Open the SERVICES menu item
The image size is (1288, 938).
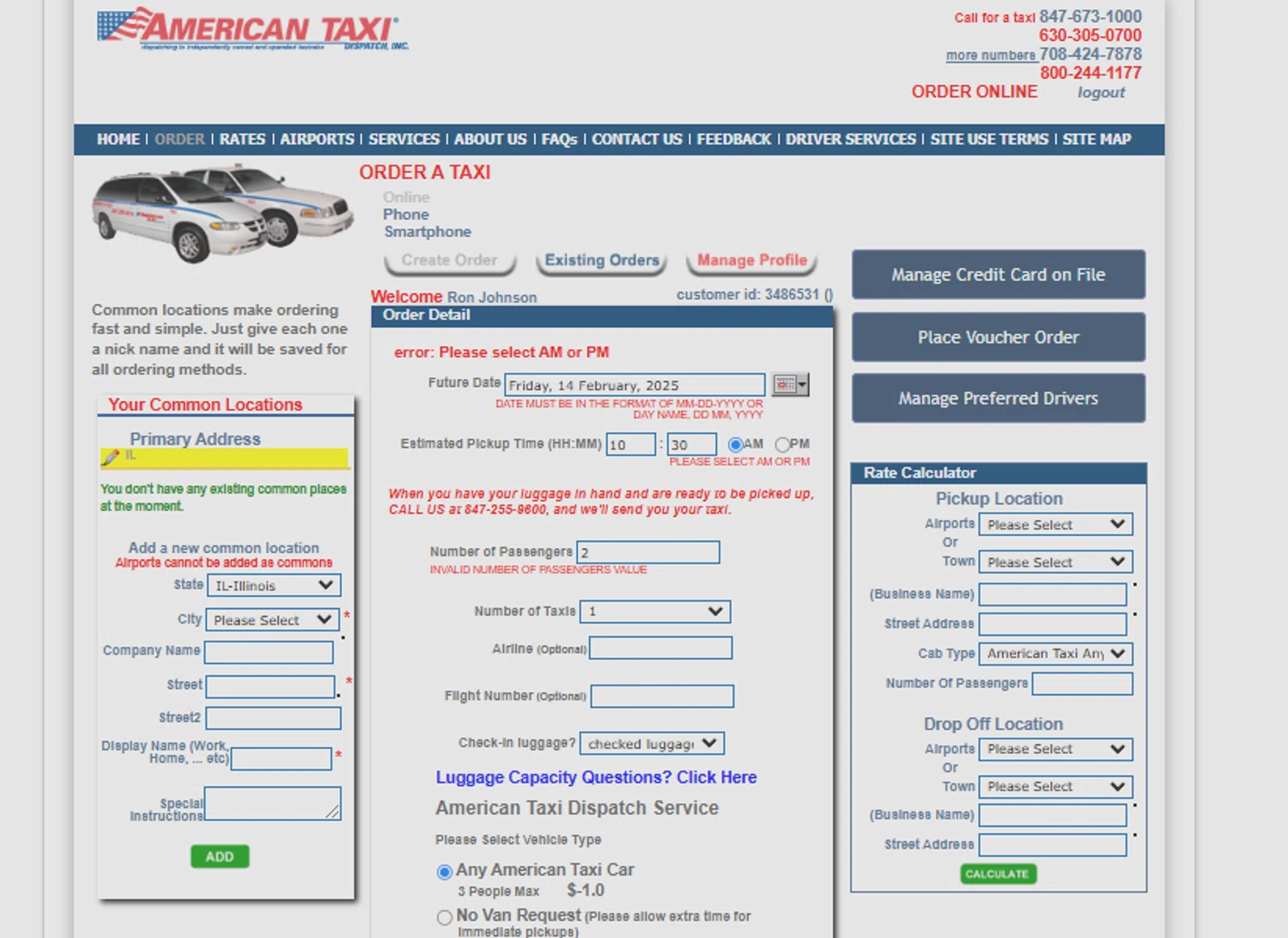click(x=404, y=139)
